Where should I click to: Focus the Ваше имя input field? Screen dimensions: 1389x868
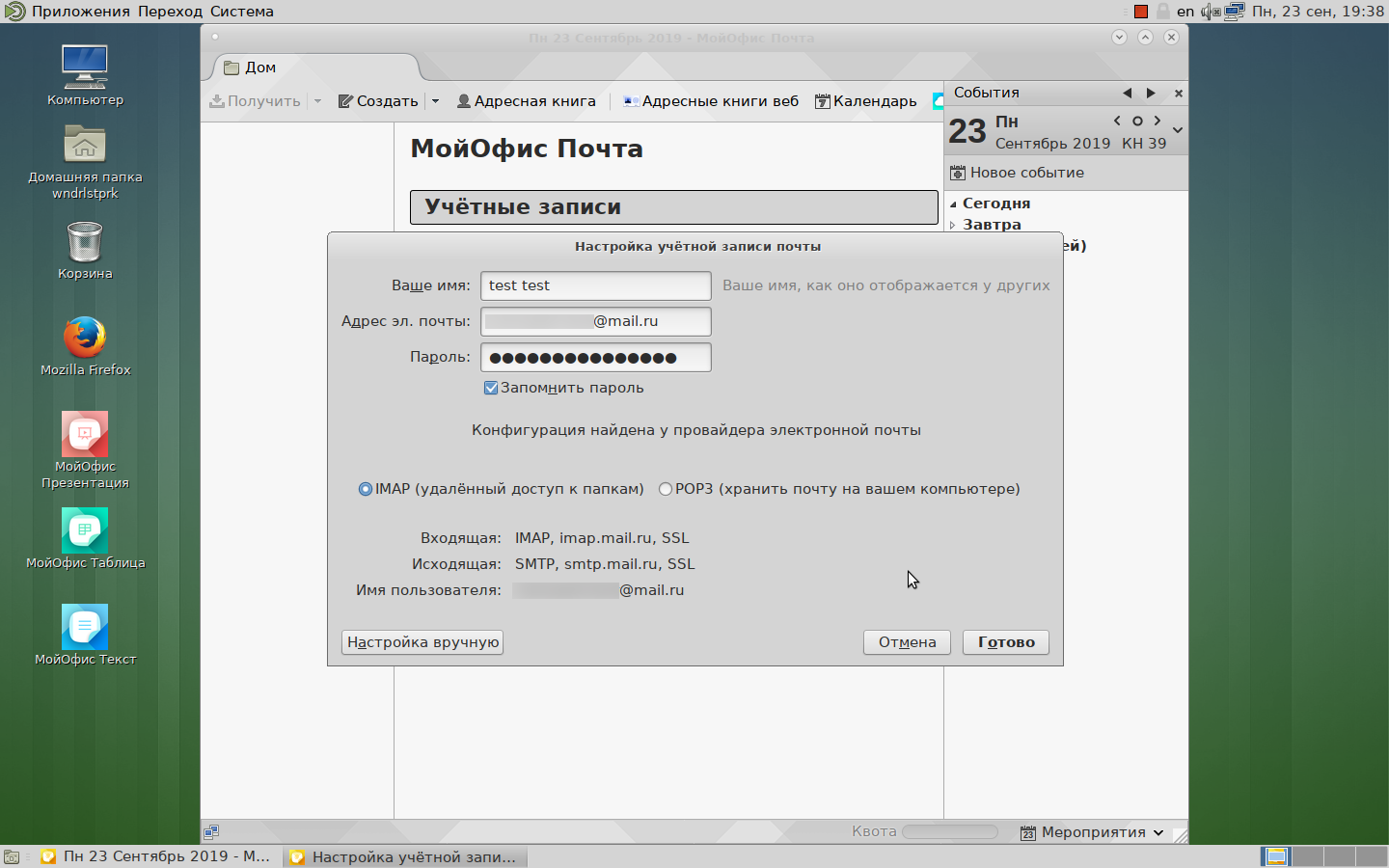click(x=596, y=285)
